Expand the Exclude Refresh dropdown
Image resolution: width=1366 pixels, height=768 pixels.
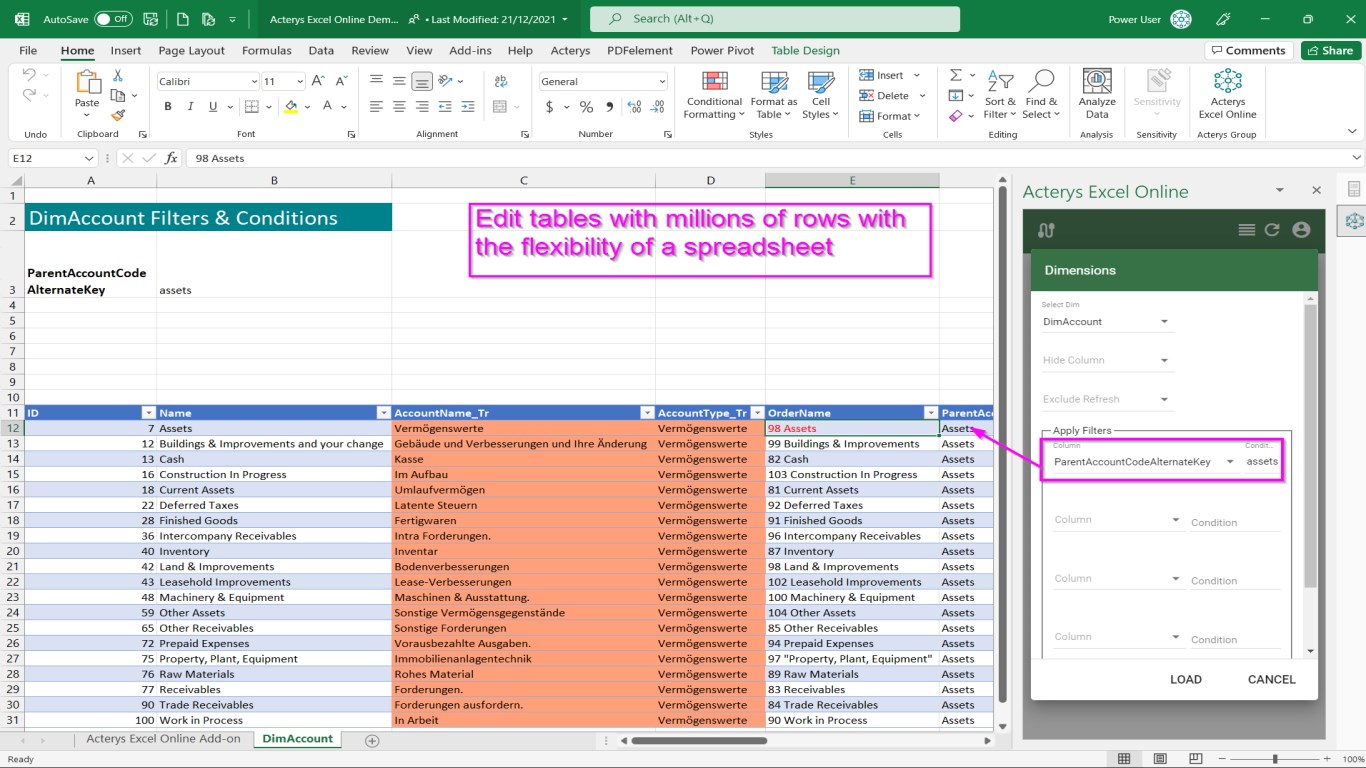[1106, 399]
